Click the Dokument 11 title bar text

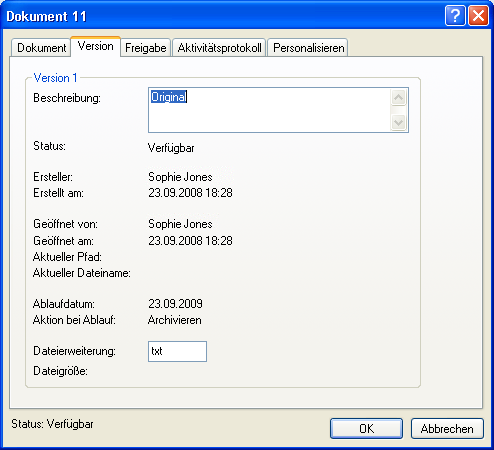46,16
